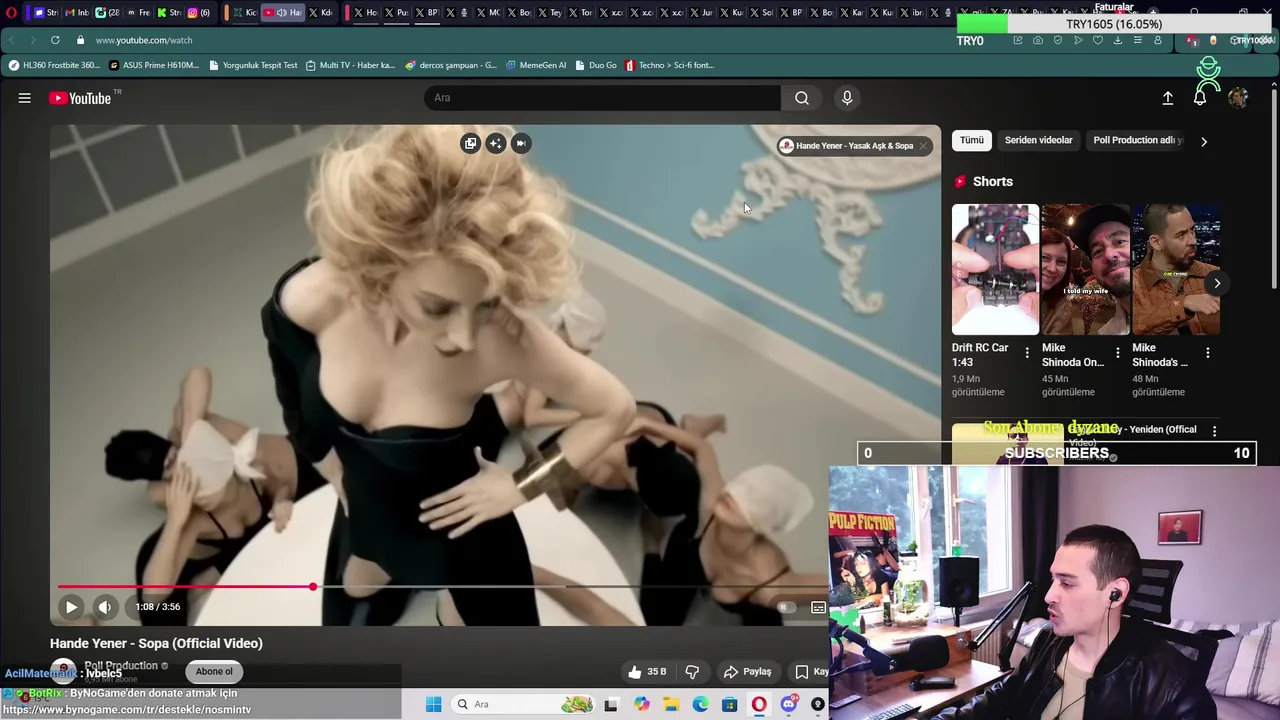The image size is (1280, 720).
Task: Subscribe using the Abone ol button
Action: pyautogui.click(x=214, y=672)
